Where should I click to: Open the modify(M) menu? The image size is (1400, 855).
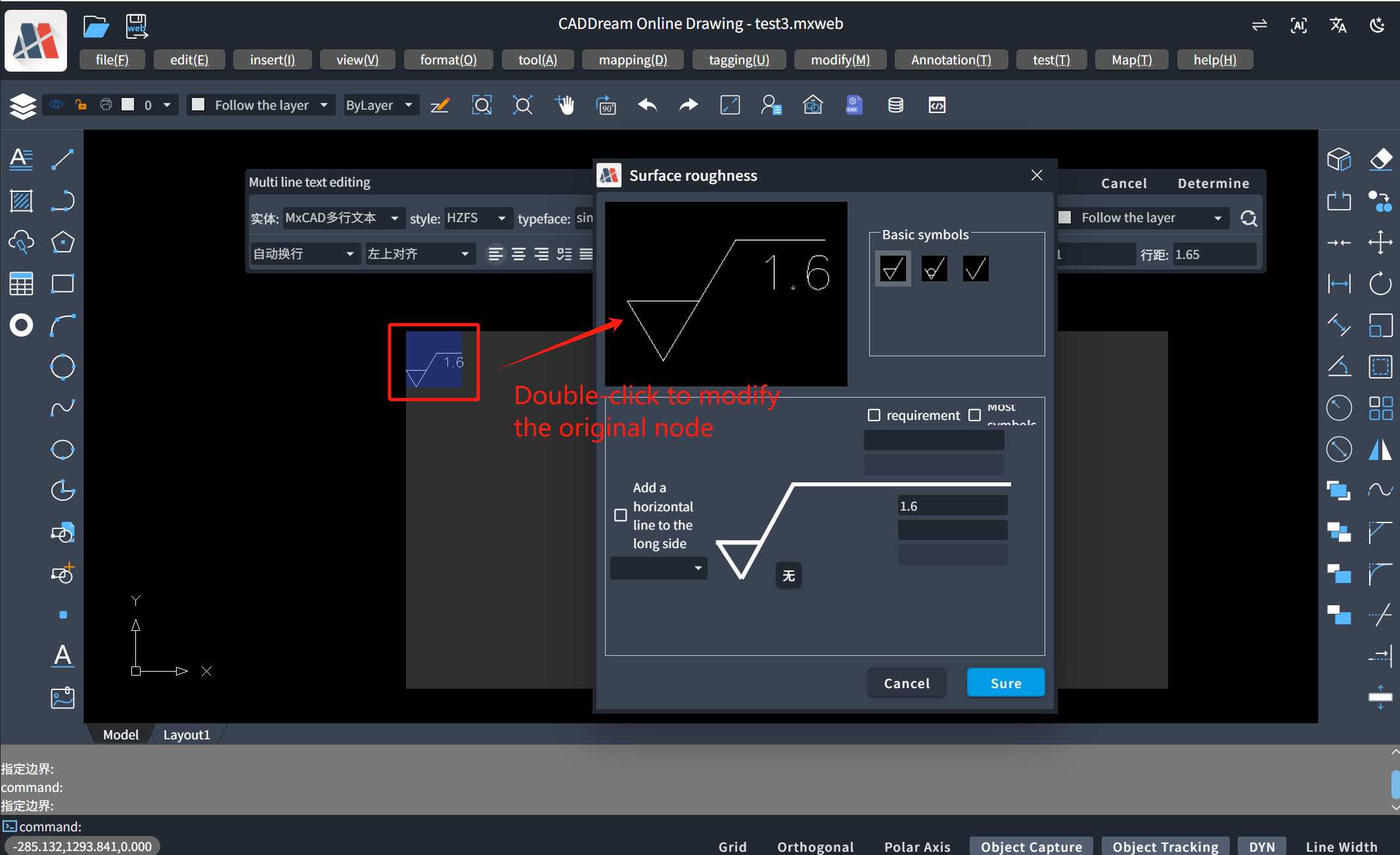click(840, 60)
